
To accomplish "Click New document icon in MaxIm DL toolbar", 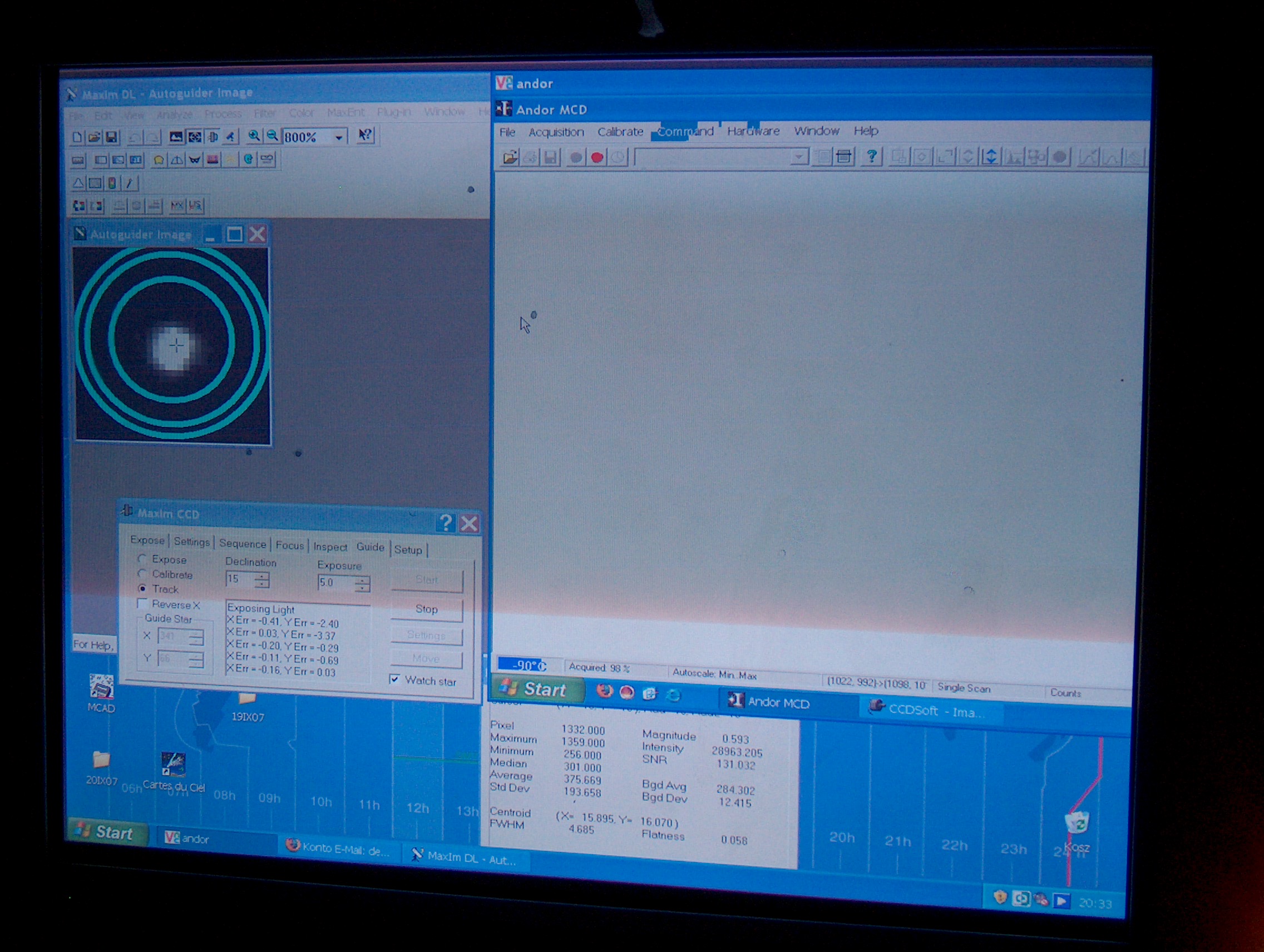I will pos(77,137).
